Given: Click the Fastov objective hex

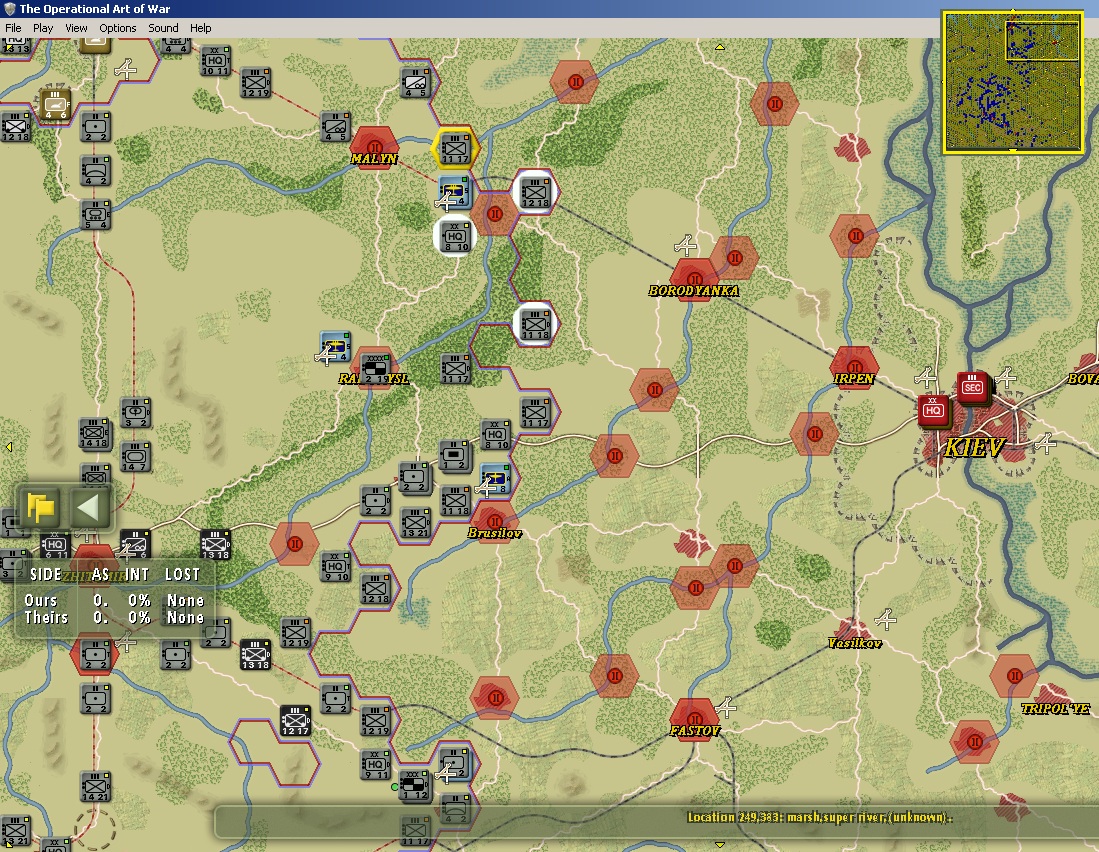Looking at the screenshot, I should tap(695, 719).
